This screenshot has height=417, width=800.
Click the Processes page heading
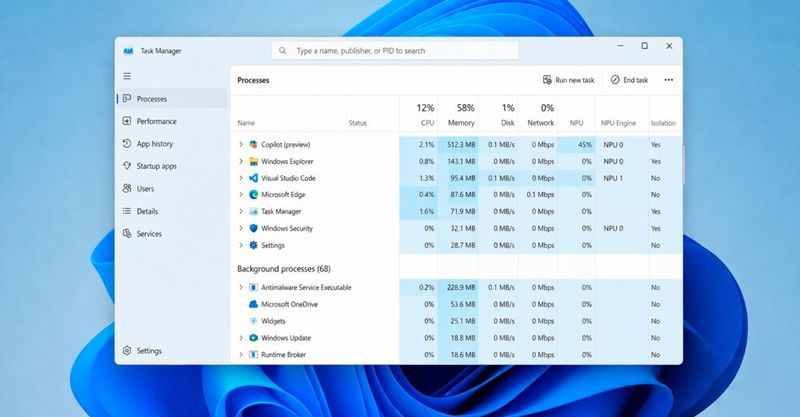click(x=253, y=80)
